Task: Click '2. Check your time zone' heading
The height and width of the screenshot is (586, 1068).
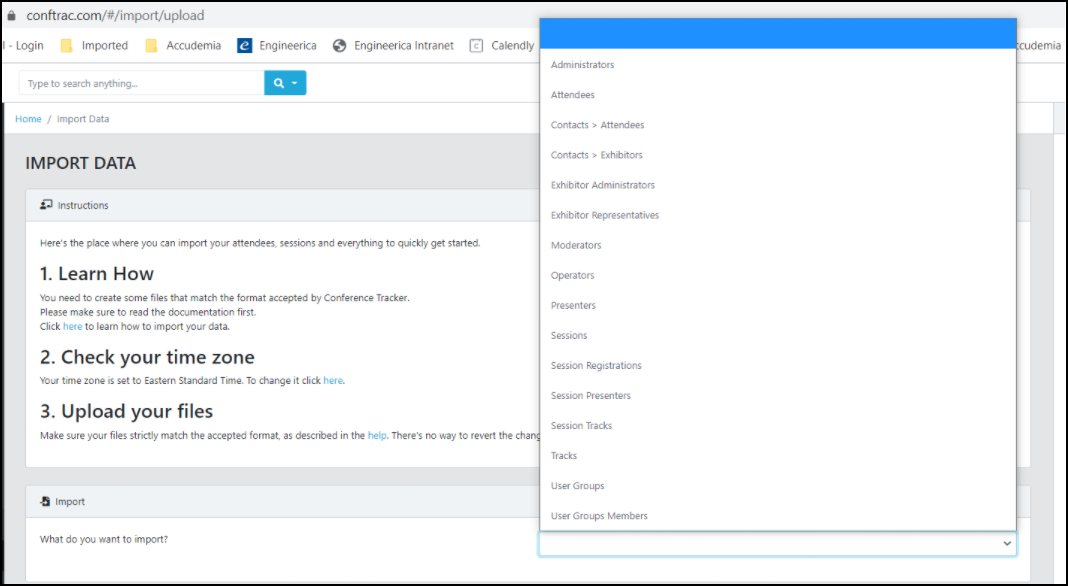Action: [x=147, y=357]
